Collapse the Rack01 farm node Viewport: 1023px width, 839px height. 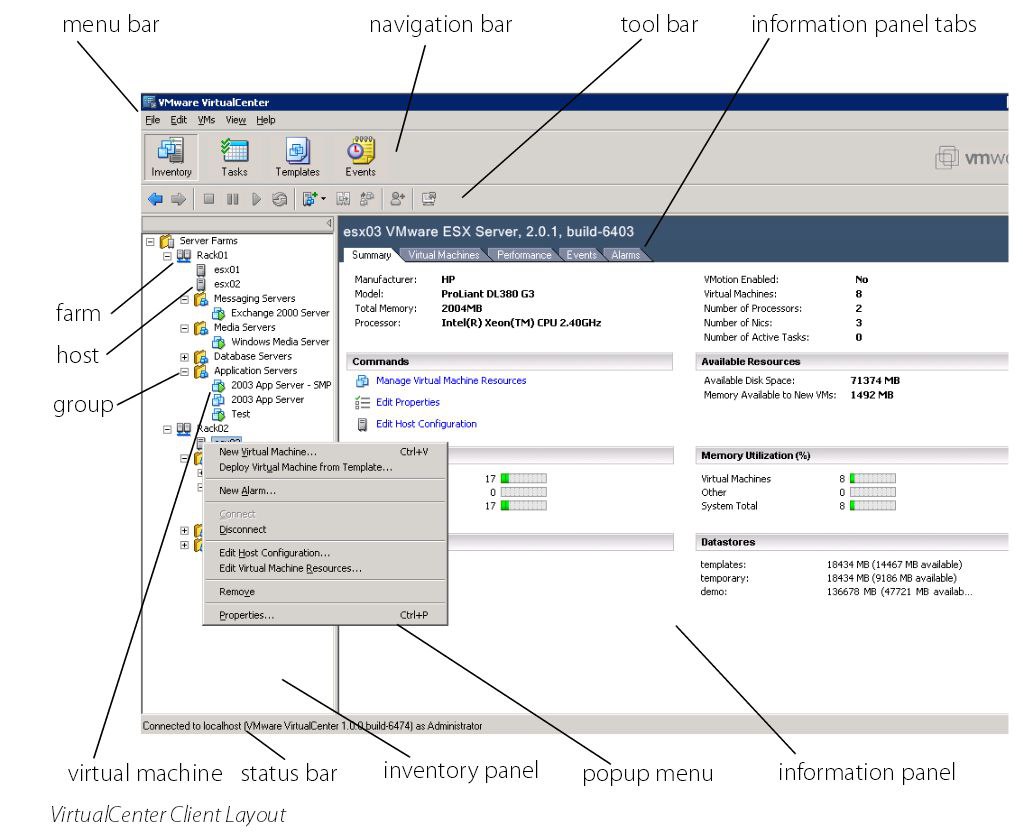[167, 256]
